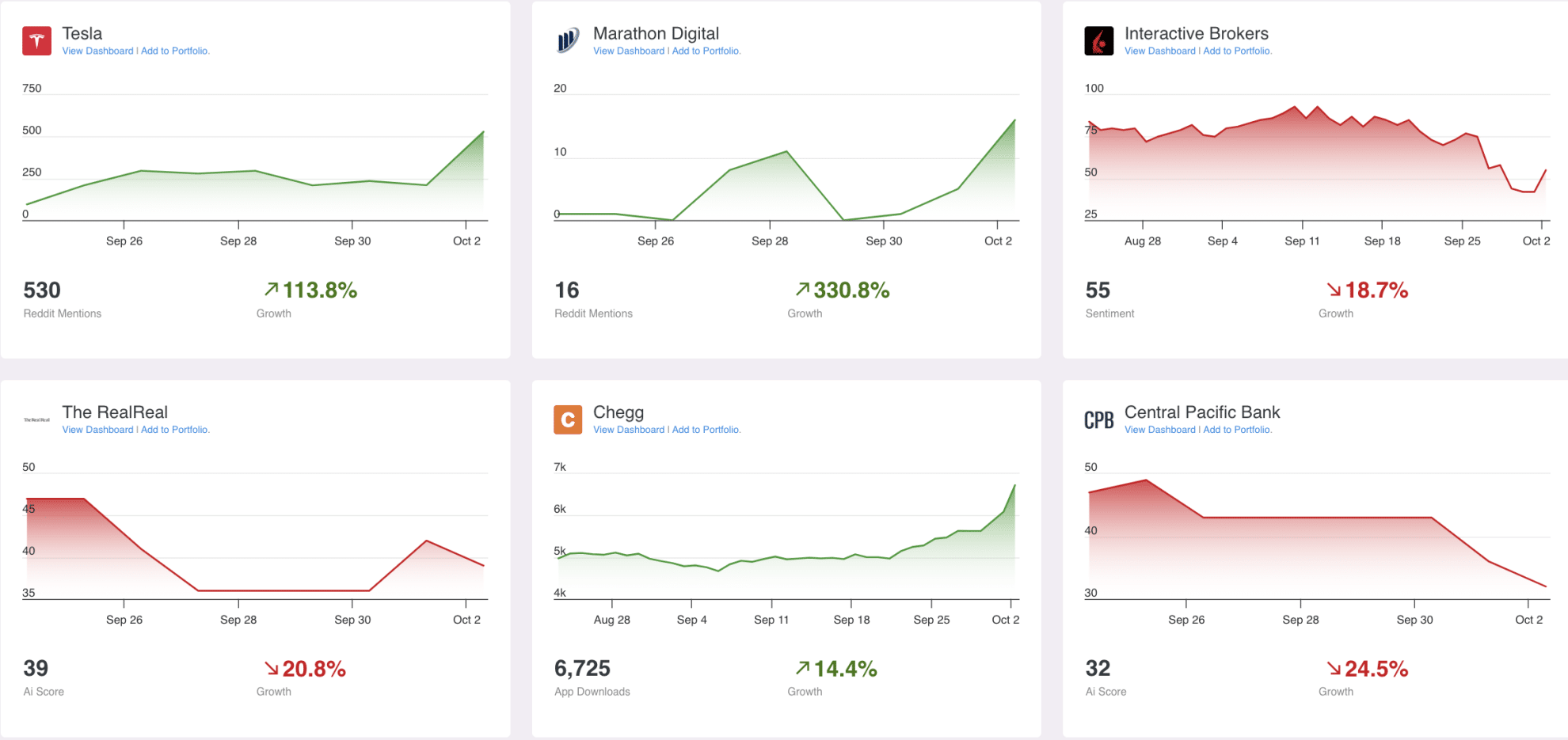
Task: View Dashboard for Interactive Brokers
Action: coord(1159,51)
